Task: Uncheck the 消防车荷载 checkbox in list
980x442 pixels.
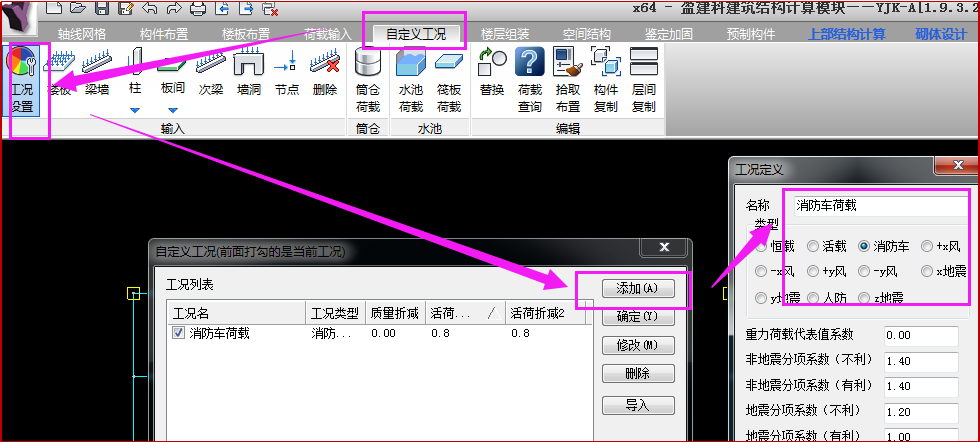Action: (x=178, y=334)
